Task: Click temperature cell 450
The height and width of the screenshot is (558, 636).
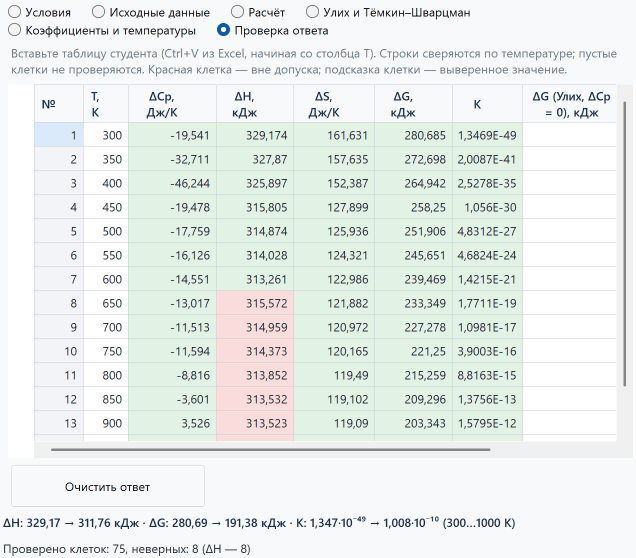Action: [x=106, y=207]
